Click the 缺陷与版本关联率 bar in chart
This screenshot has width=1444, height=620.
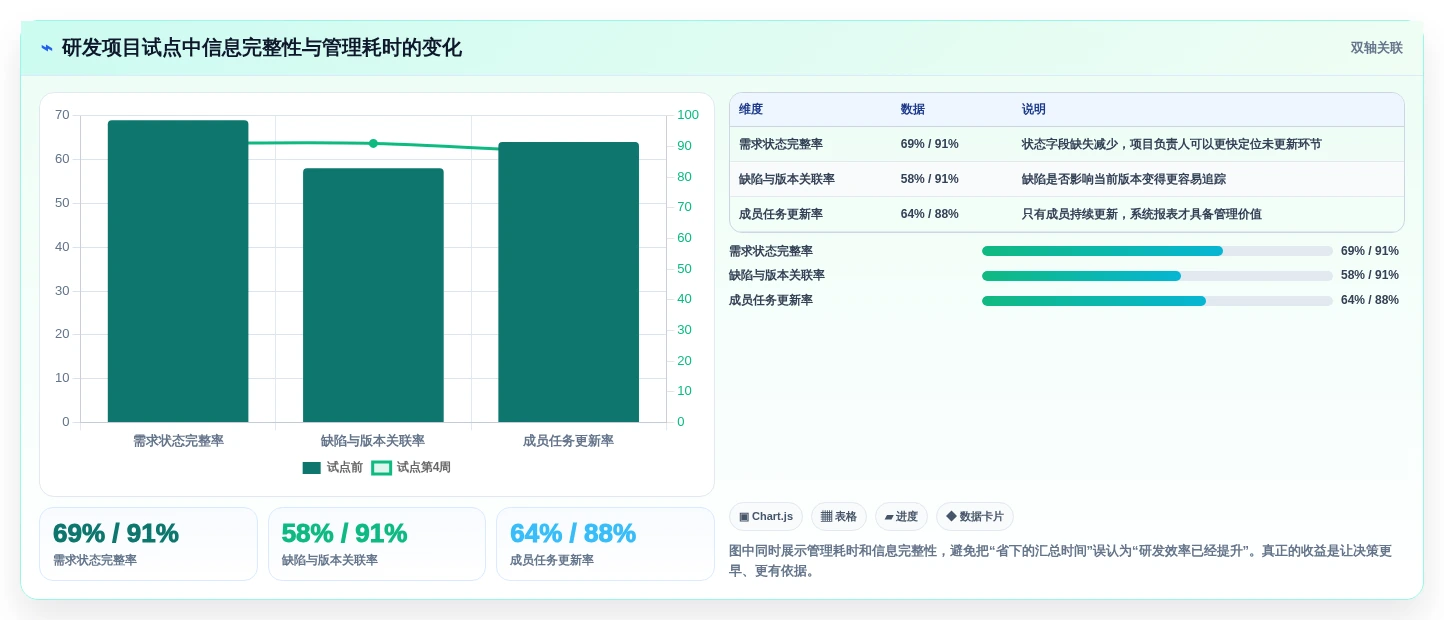coord(373,295)
